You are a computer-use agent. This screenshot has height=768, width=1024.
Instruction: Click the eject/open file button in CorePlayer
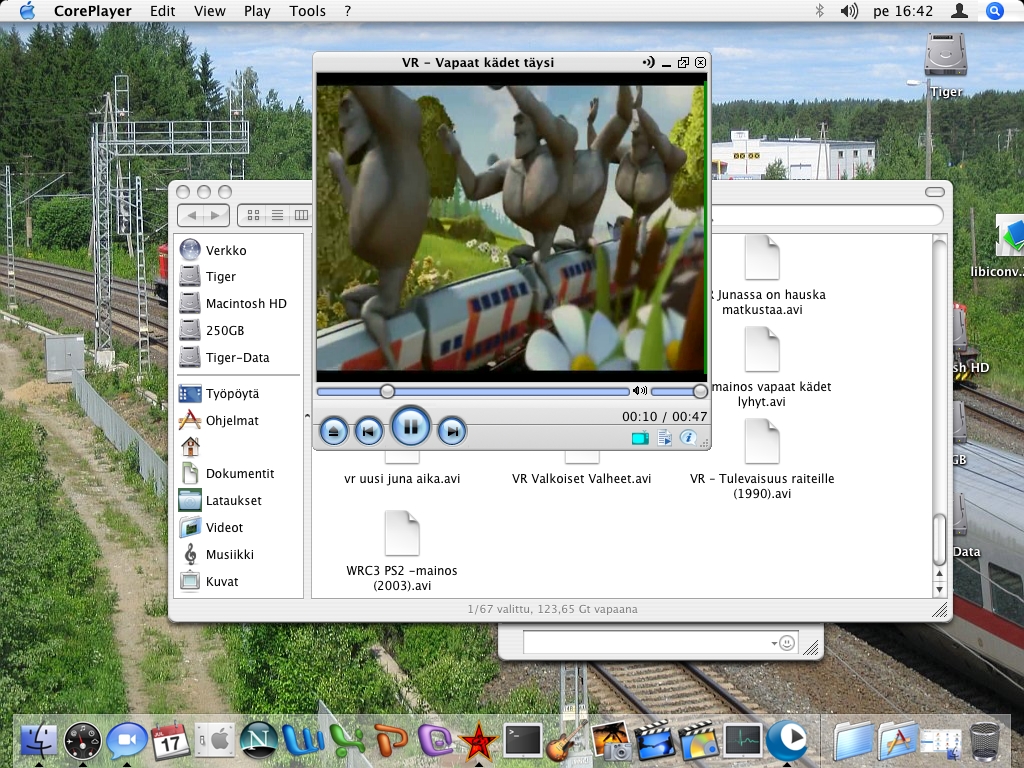coord(335,431)
